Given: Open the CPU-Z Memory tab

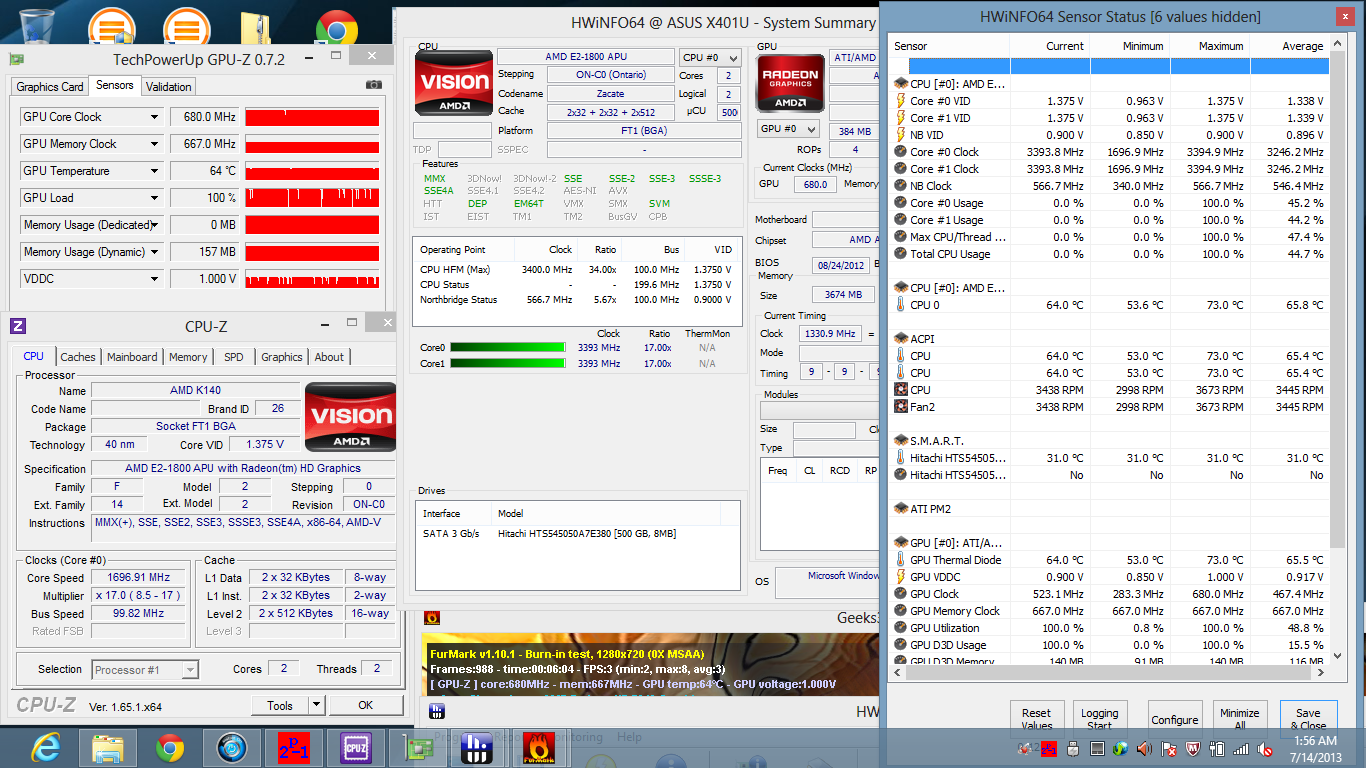Looking at the screenshot, I should tap(188, 357).
